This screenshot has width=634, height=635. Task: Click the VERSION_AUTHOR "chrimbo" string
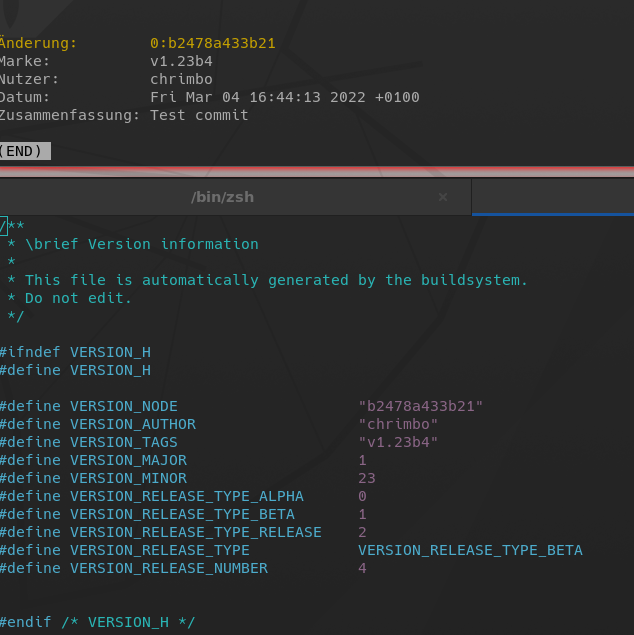point(398,424)
